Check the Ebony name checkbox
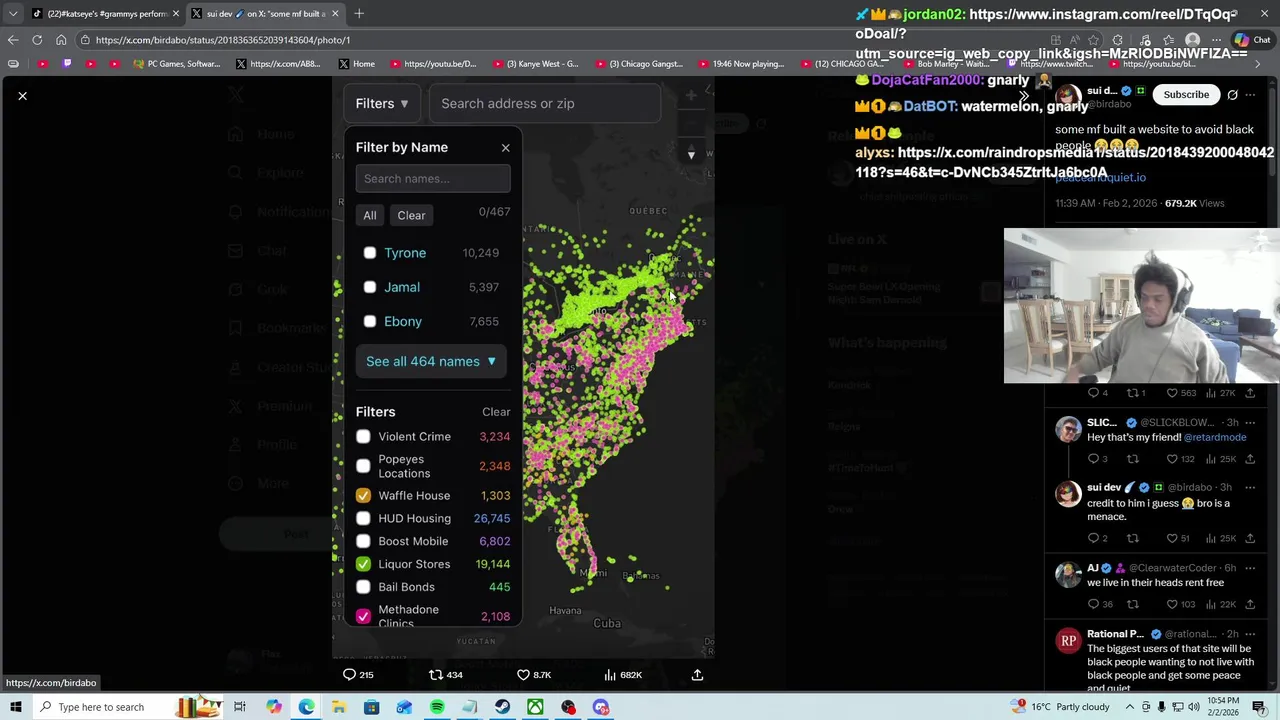This screenshot has height=720, width=1280. [x=370, y=321]
